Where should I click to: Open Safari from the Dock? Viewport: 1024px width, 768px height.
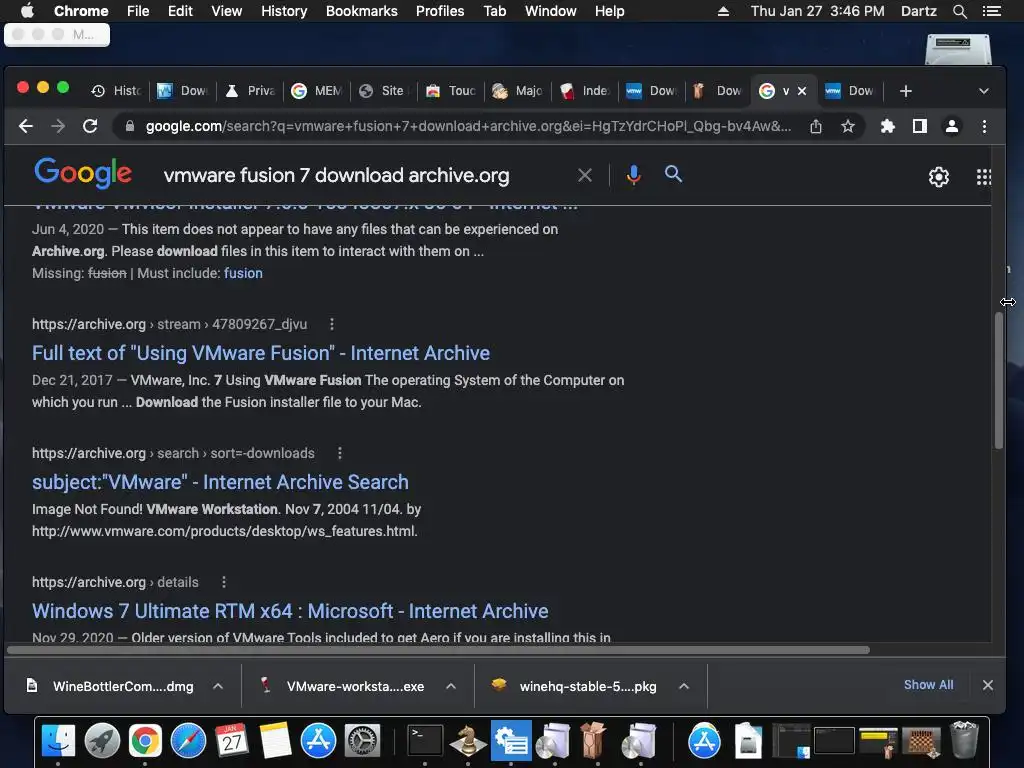pyautogui.click(x=188, y=741)
